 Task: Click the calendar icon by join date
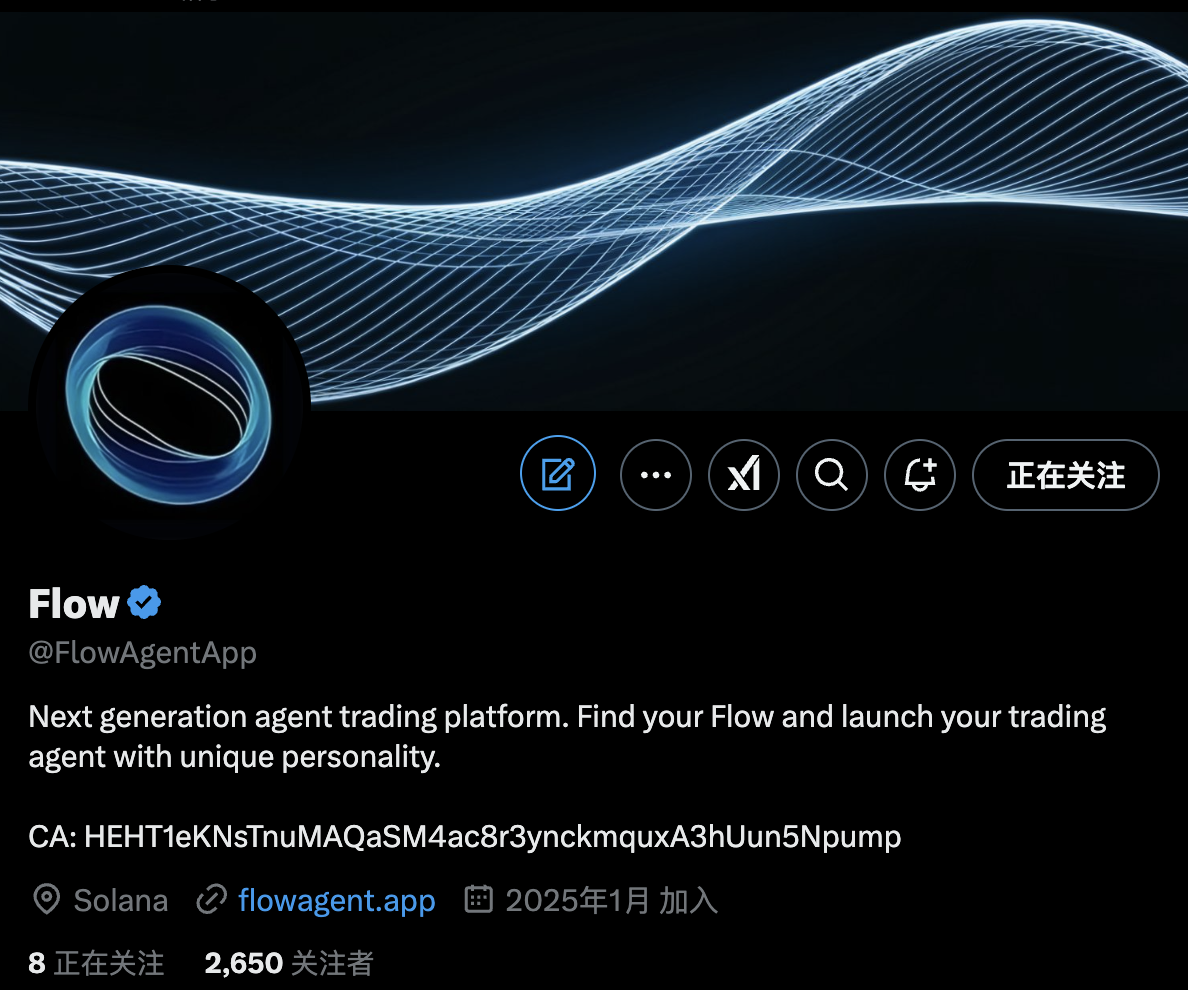pos(478,899)
